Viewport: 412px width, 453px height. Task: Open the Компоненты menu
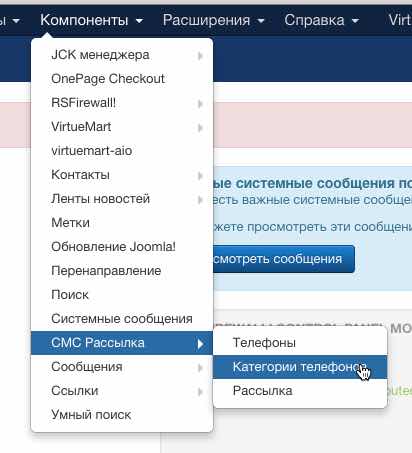coord(91,21)
